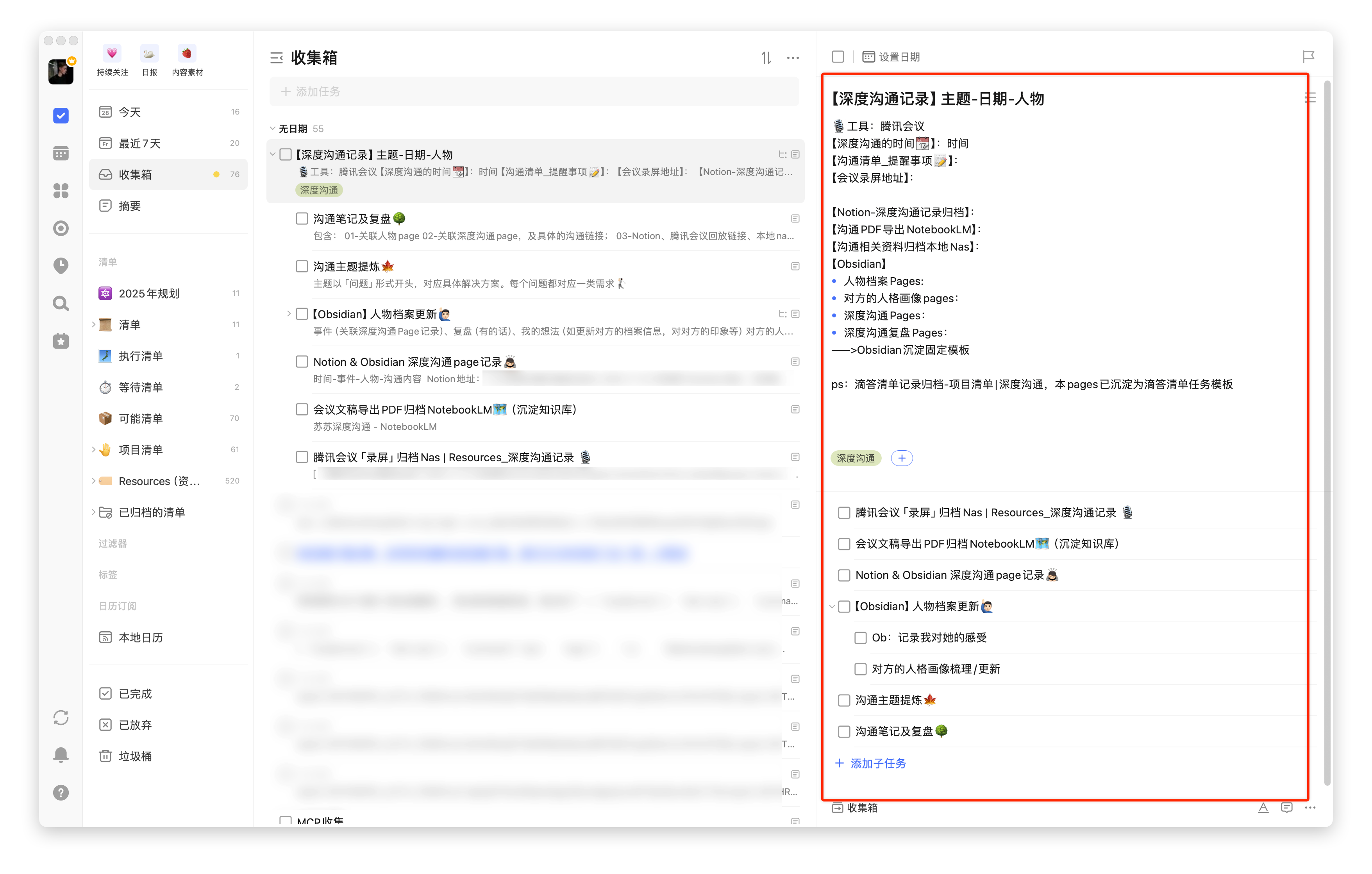Expand the 项目清单 list folder
The width and height of the screenshot is (1372, 874).
click(93, 450)
